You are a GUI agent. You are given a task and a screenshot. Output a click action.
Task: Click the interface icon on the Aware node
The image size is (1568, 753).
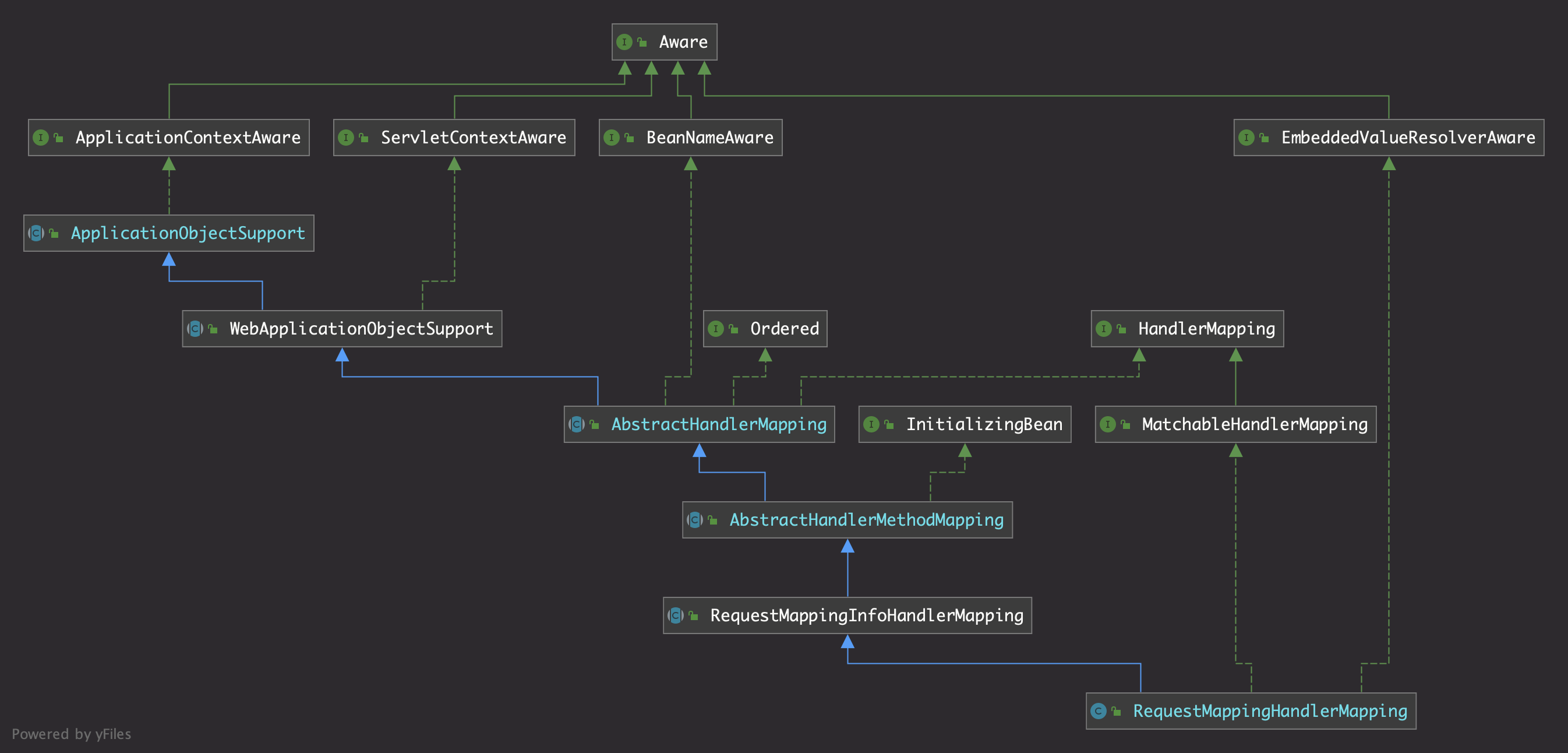[624, 42]
